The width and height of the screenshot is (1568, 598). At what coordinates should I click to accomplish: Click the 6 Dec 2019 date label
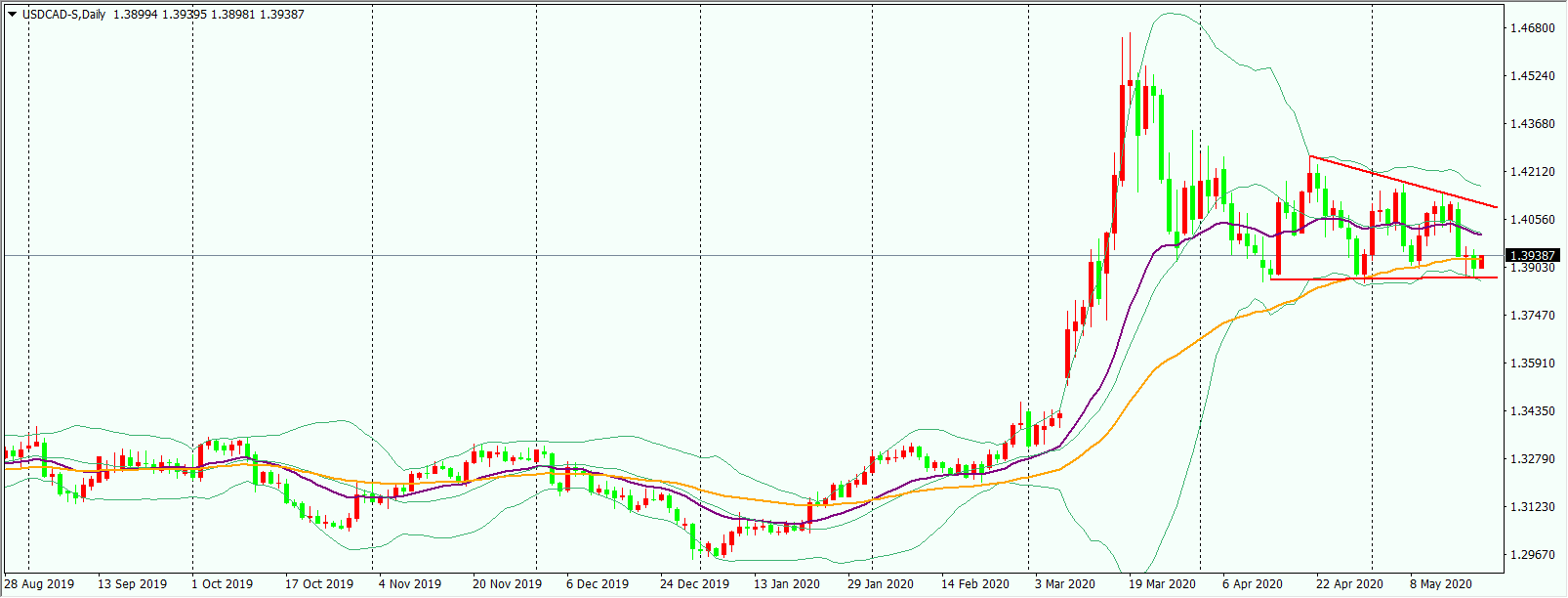pos(598,584)
